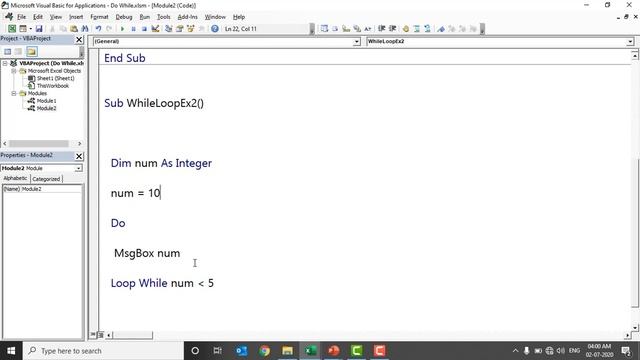Click the Find binoculars icon

click(85, 29)
